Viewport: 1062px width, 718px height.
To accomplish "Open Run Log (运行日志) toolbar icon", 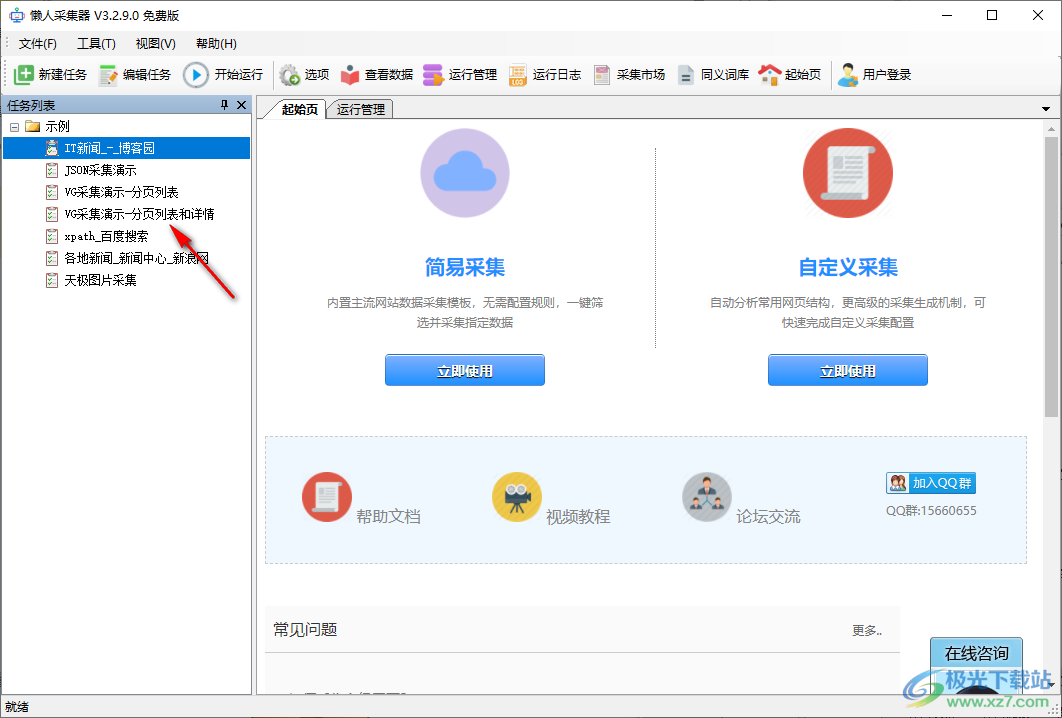I will (x=517, y=75).
